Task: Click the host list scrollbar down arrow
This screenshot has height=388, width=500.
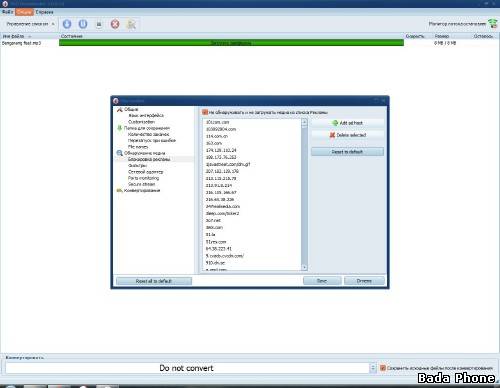Action: click(x=304, y=267)
